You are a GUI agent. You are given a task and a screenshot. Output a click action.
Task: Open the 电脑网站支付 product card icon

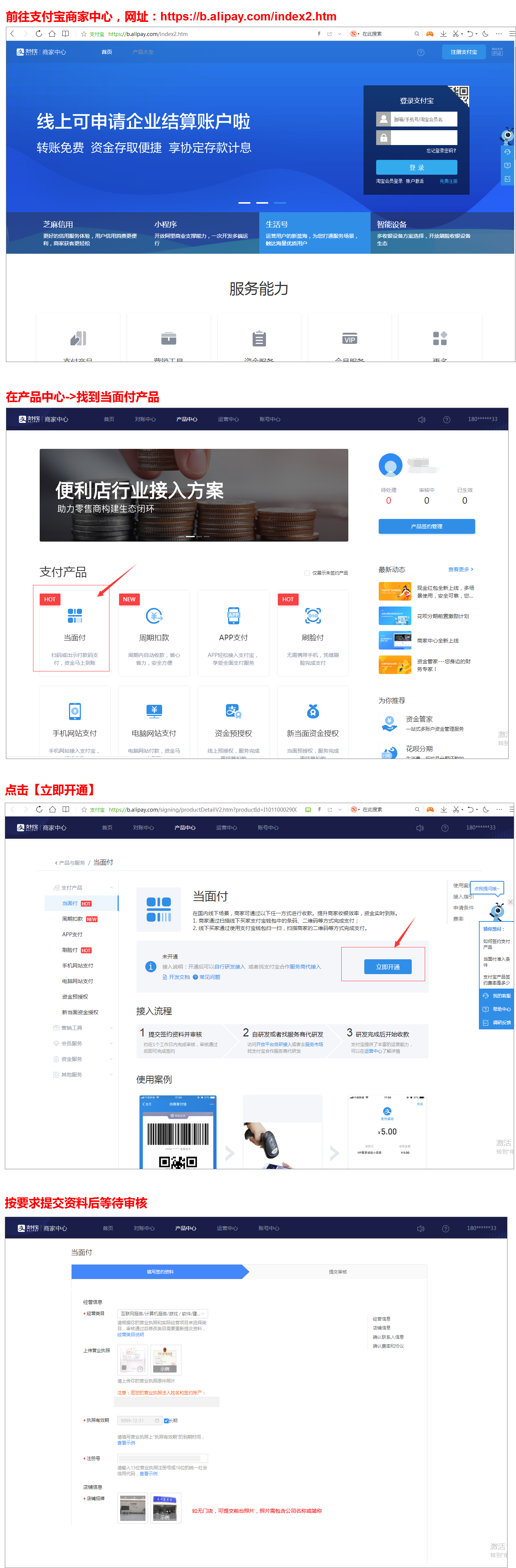point(154,710)
